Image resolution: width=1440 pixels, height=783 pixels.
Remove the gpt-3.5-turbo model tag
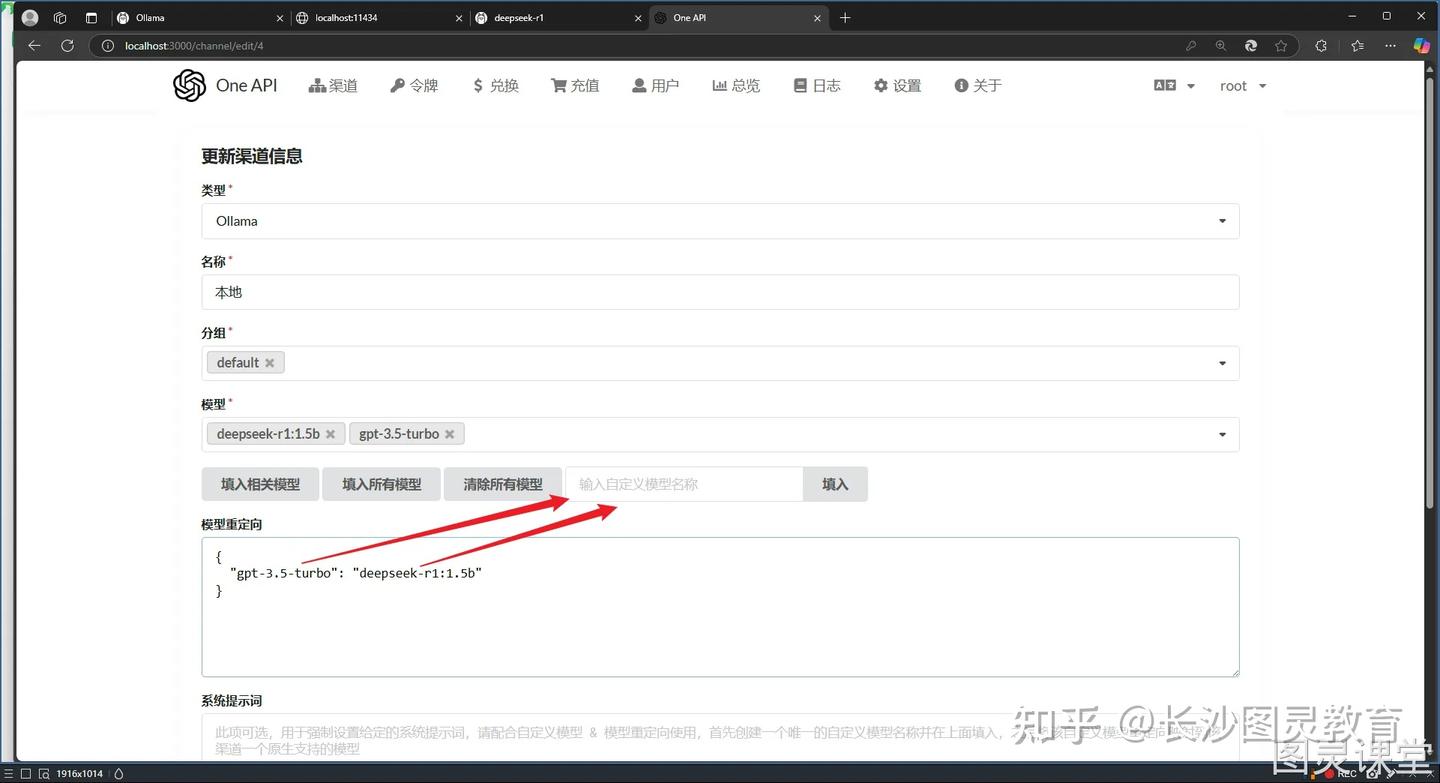tap(449, 433)
